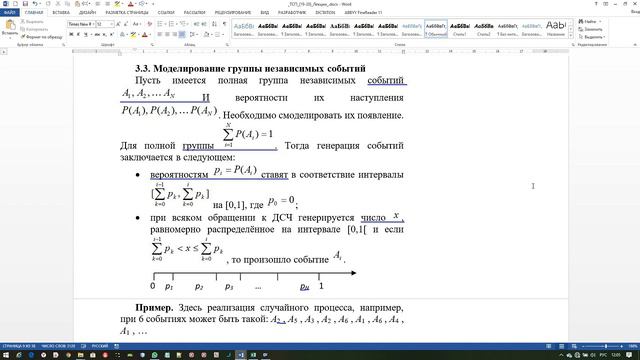Switch to Разметка страницы tab
Image resolution: width=640 pixels, height=360 pixels.
click(127, 13)
